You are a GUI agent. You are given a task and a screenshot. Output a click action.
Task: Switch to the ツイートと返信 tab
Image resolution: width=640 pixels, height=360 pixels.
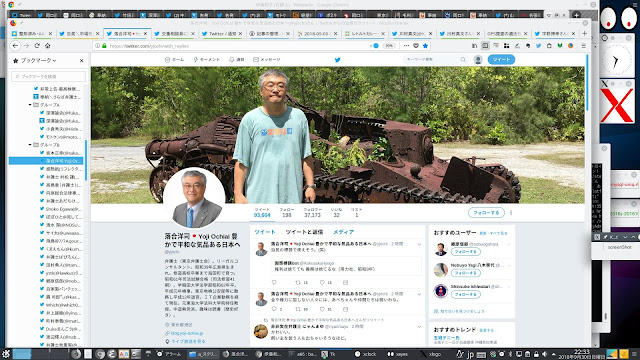(304, 232)
